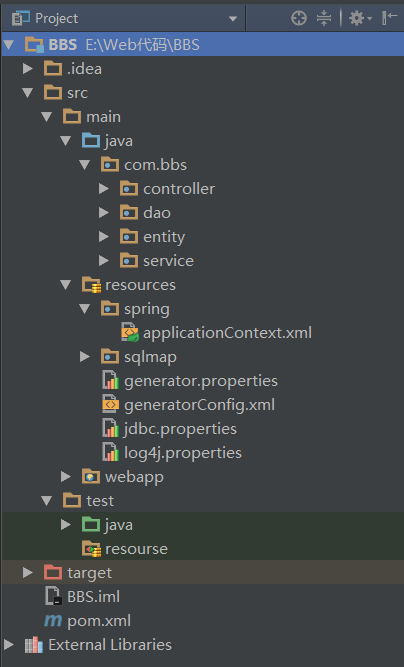Viewport: 404px width, 667px height.
Task: Click the BBS module folder icon
Action: [34, 44]
